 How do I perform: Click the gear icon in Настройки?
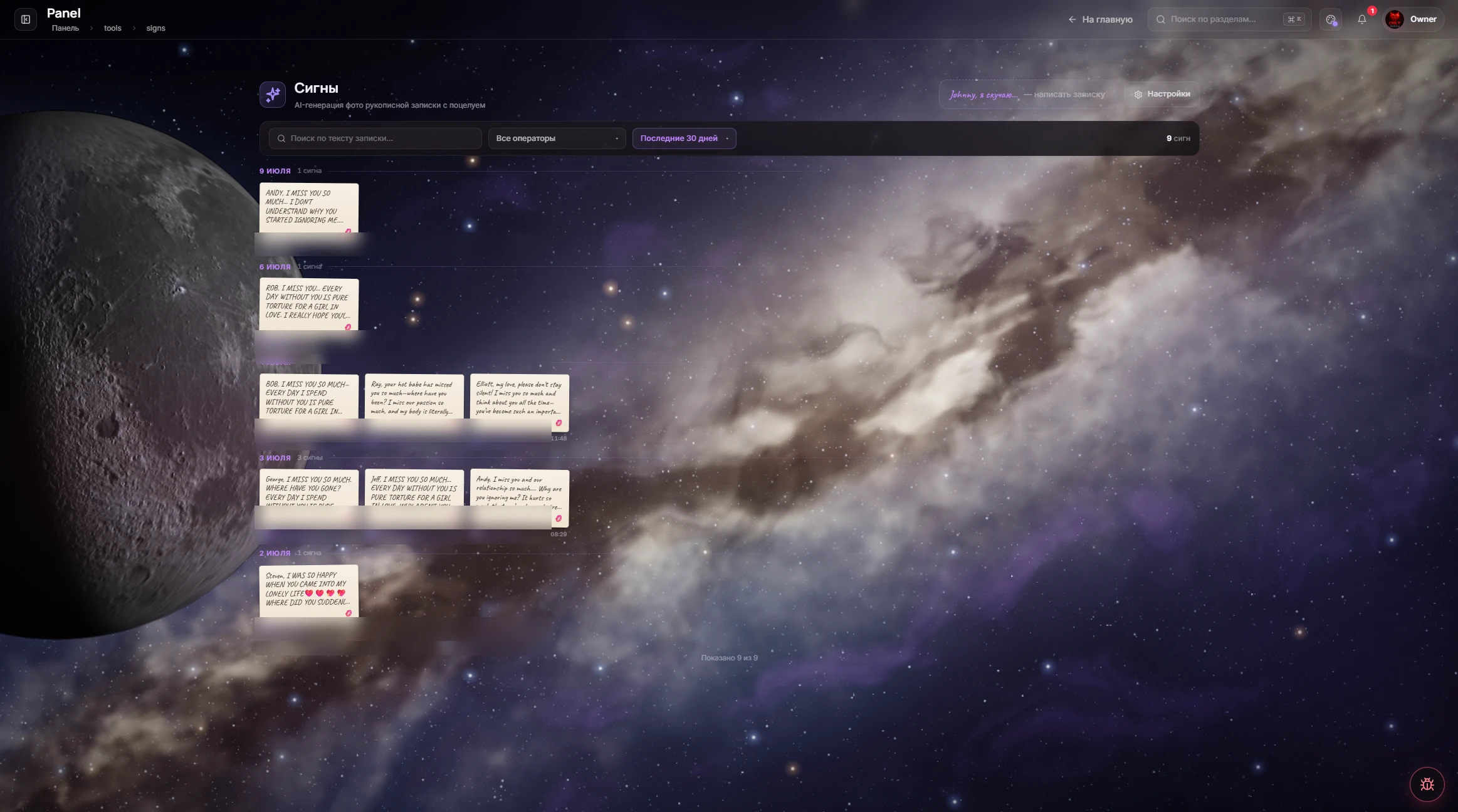(x=1138, y=95)
